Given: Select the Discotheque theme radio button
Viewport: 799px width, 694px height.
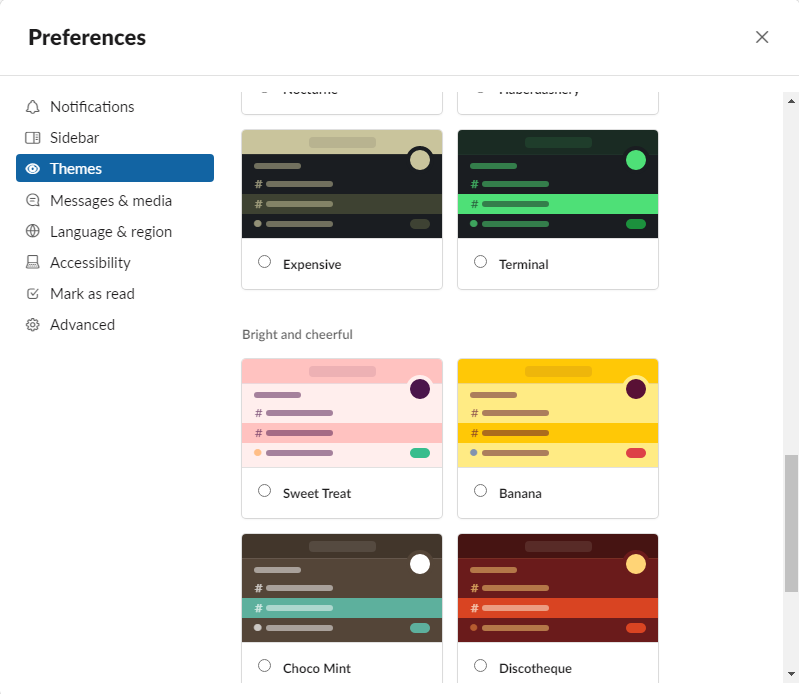Looking at the screenshot, I should coord(480,666).
